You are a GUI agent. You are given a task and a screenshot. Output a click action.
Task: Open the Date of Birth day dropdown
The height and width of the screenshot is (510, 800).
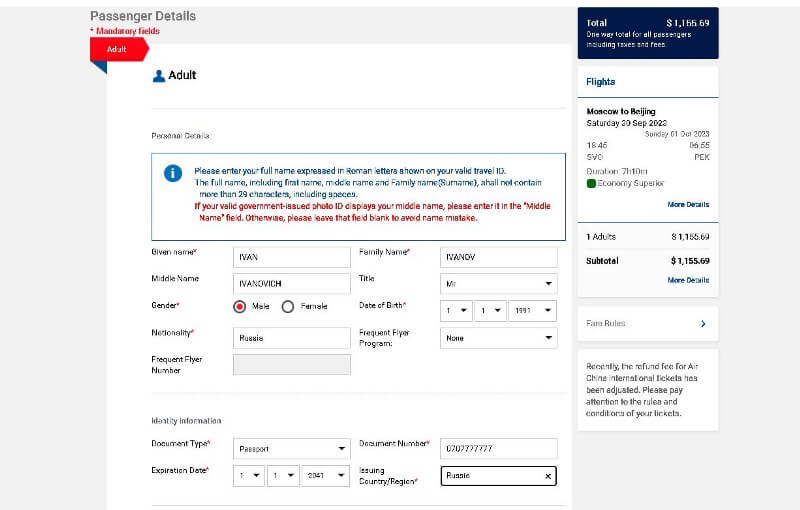pyautogui.click(x=456, y=310)
